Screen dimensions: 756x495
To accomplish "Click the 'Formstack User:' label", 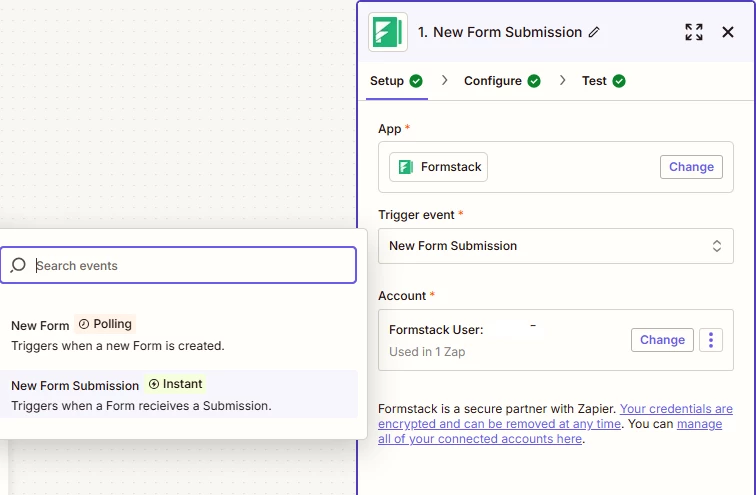I will click(x=436, y=330).
